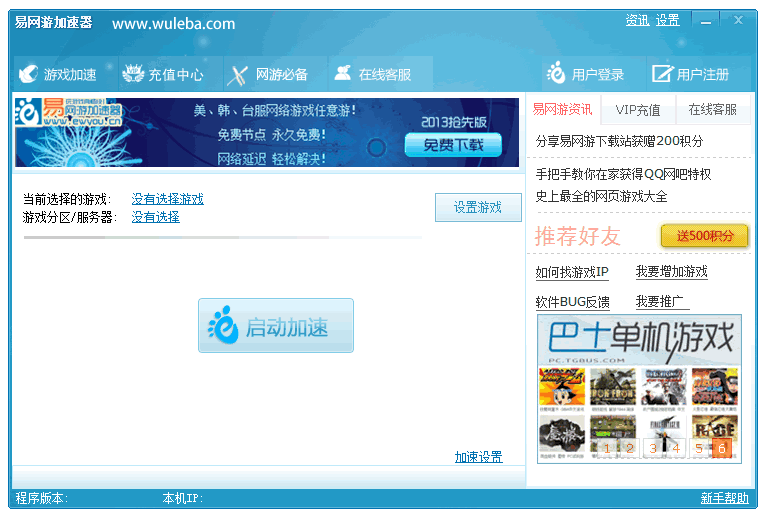Click the 没有选择 server link

[x=156, y=217]
